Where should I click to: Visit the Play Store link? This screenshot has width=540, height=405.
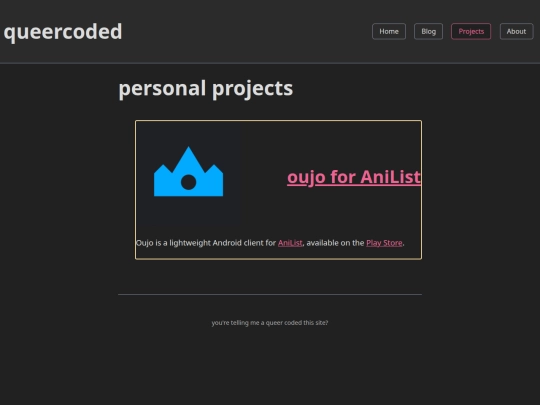384,243
